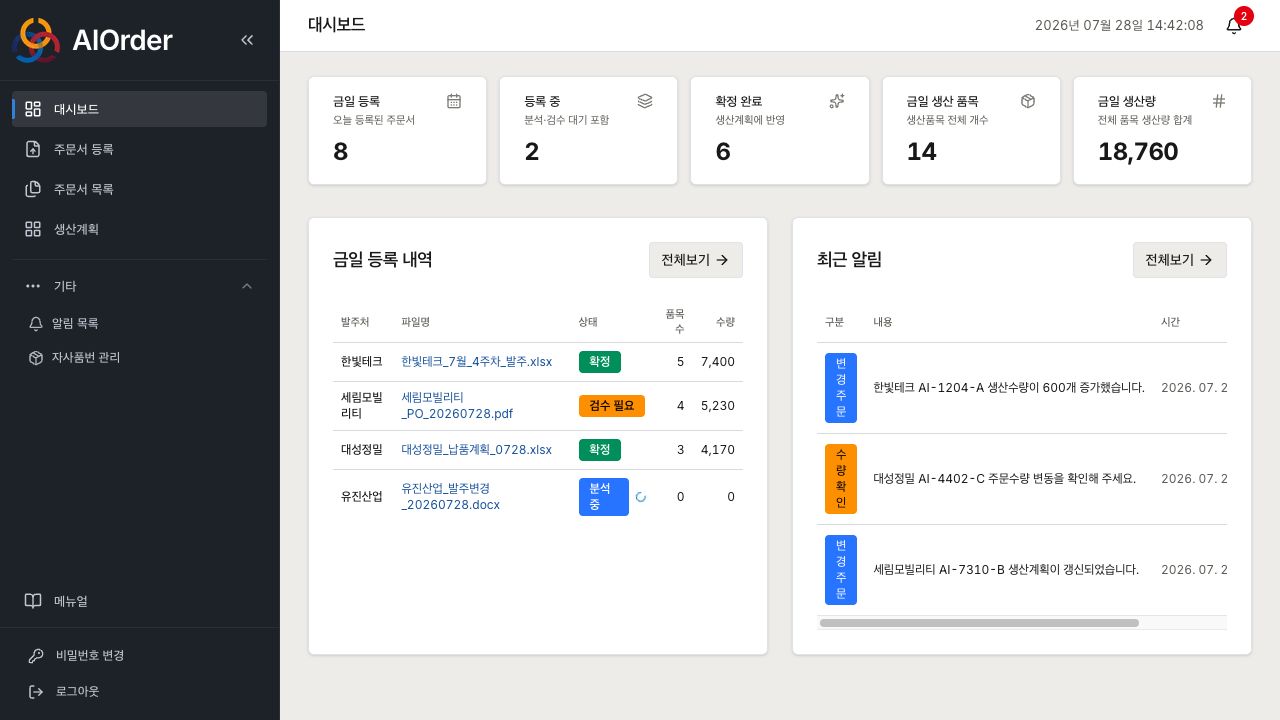Open file 세림모빌리티_PO_20260728.pdf
The height and width of the screenshot is (720, 1280).
click(x=457, y=406)
